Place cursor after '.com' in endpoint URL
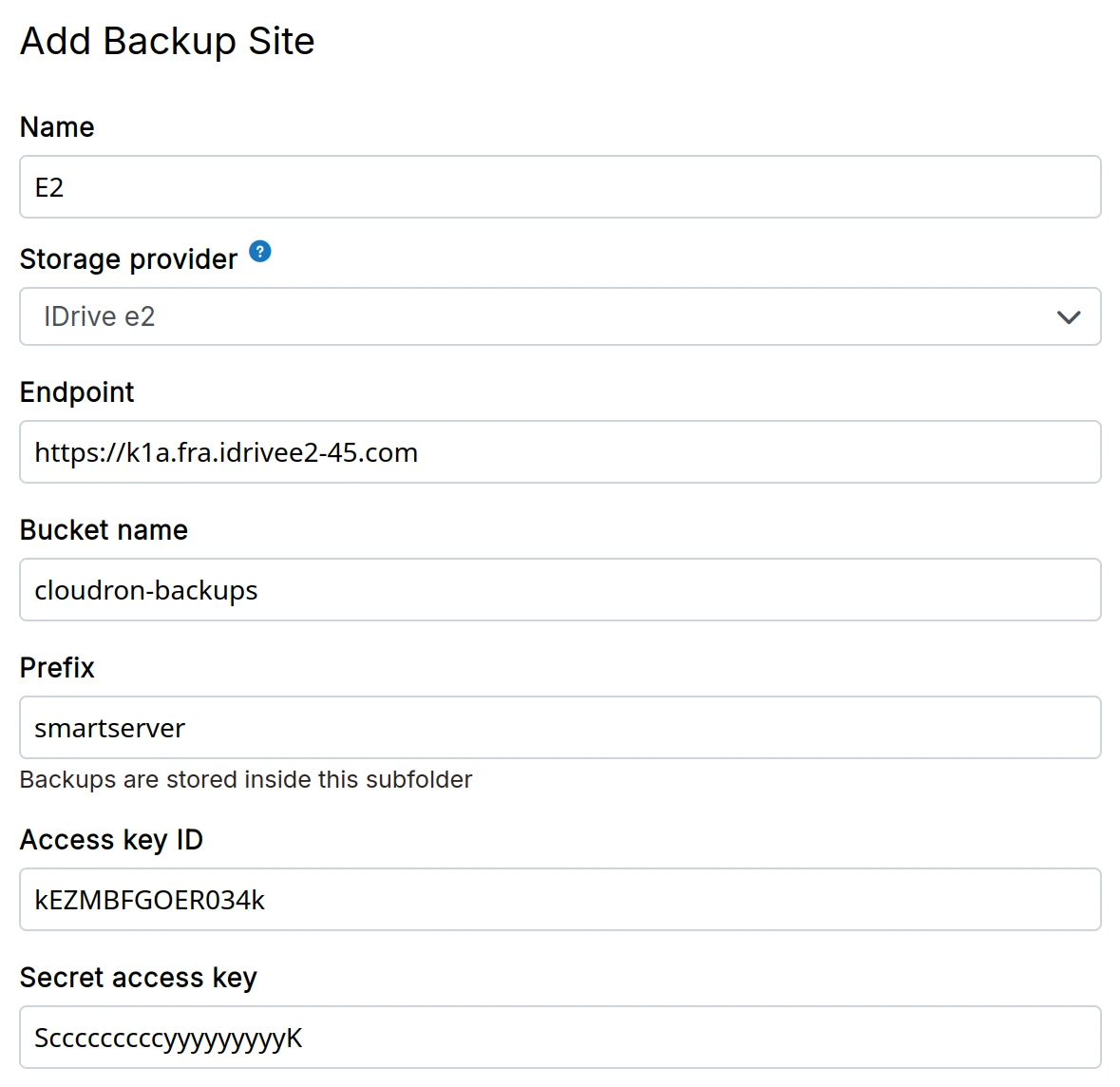This screenshot has height=1087, width=1120. pyautogui.click(x=420, y=452)
